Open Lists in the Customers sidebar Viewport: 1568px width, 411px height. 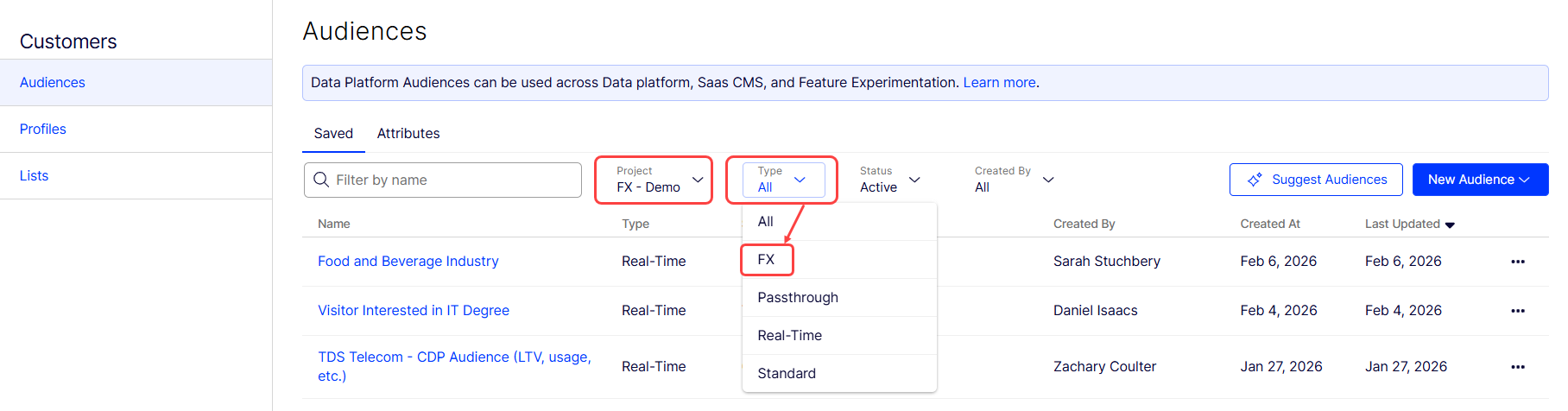coord(35,176)
